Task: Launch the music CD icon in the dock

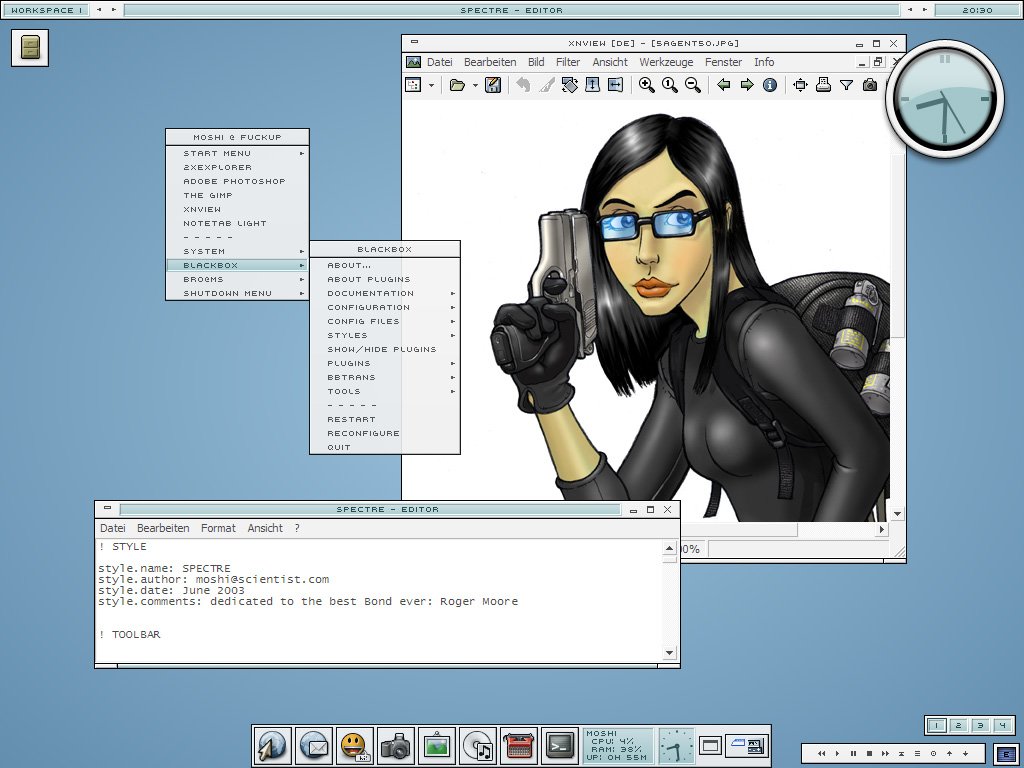Action: (478, 745)
